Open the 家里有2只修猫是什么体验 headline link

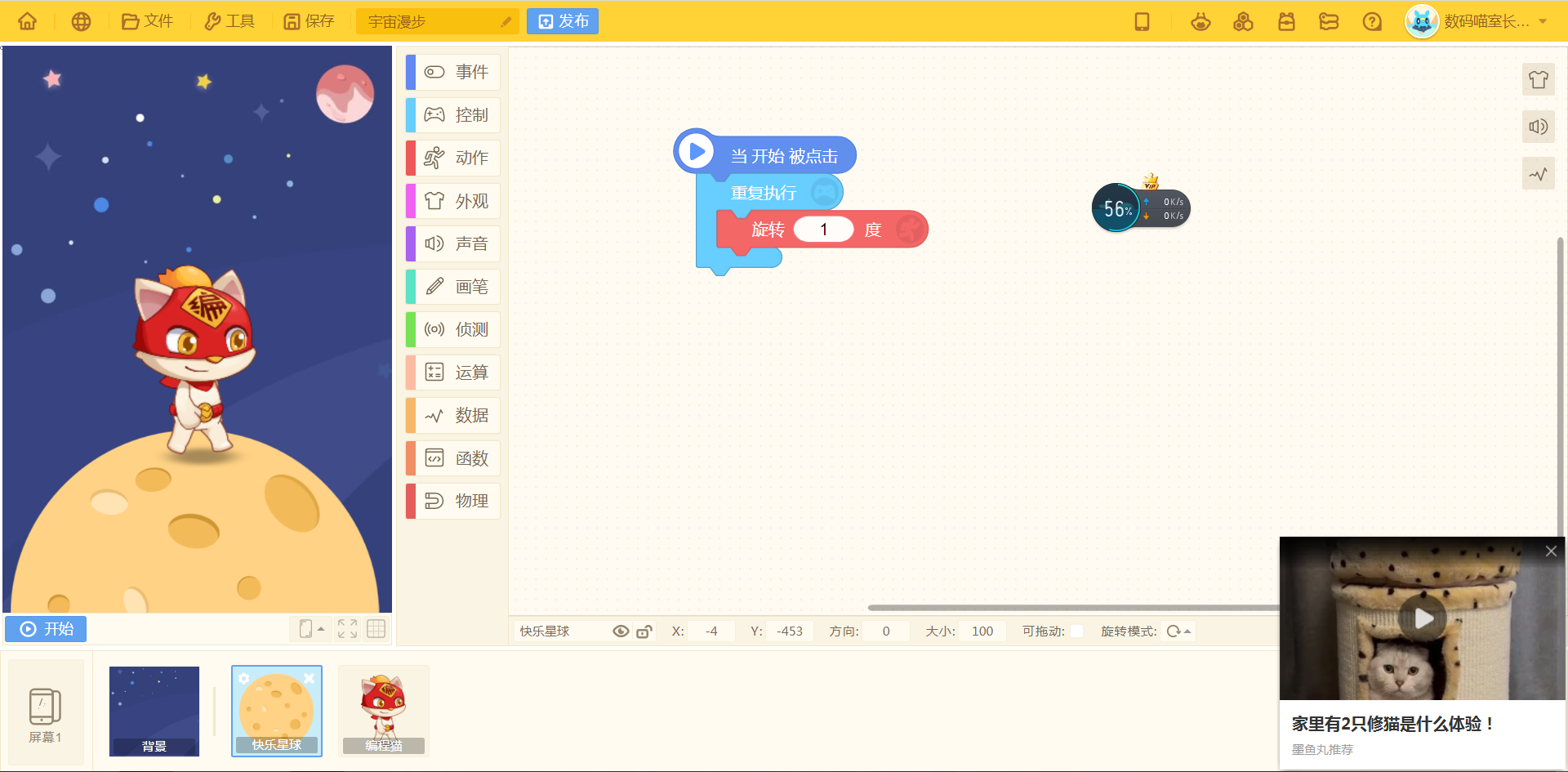click(1393, 724)
